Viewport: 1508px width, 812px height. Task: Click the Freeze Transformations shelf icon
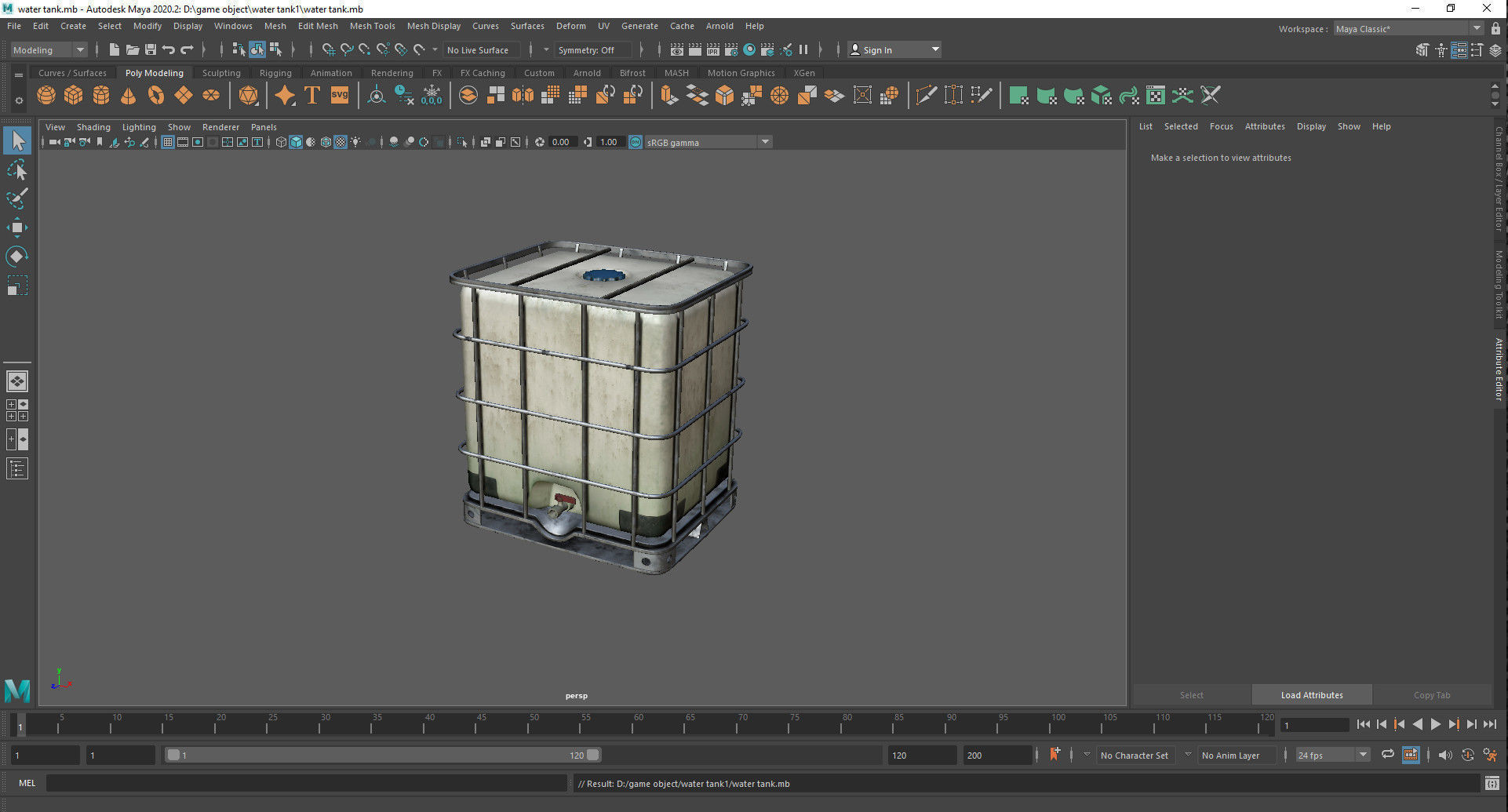pos(432,96)
